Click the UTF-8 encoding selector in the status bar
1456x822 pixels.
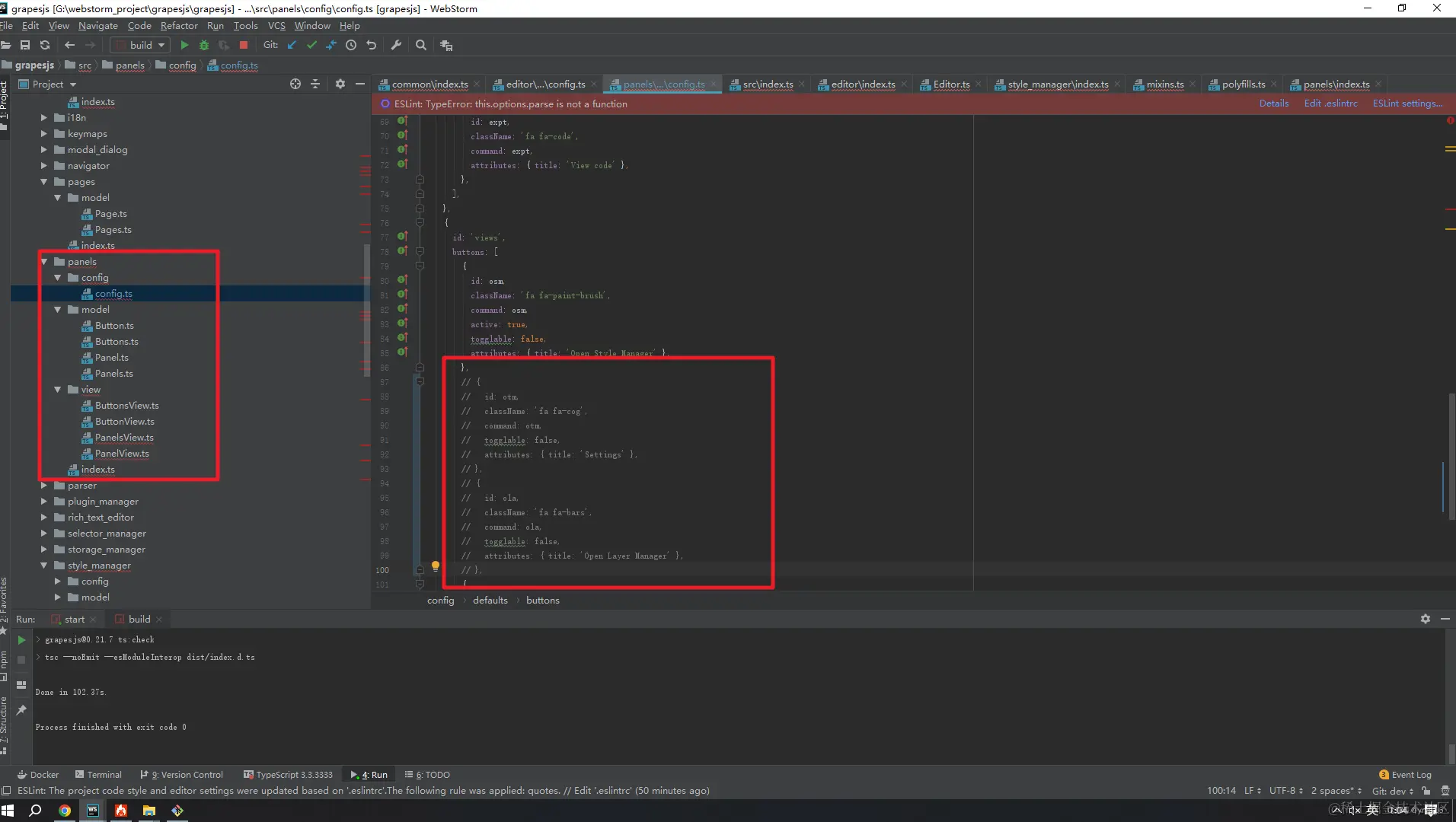point(1286,791)
